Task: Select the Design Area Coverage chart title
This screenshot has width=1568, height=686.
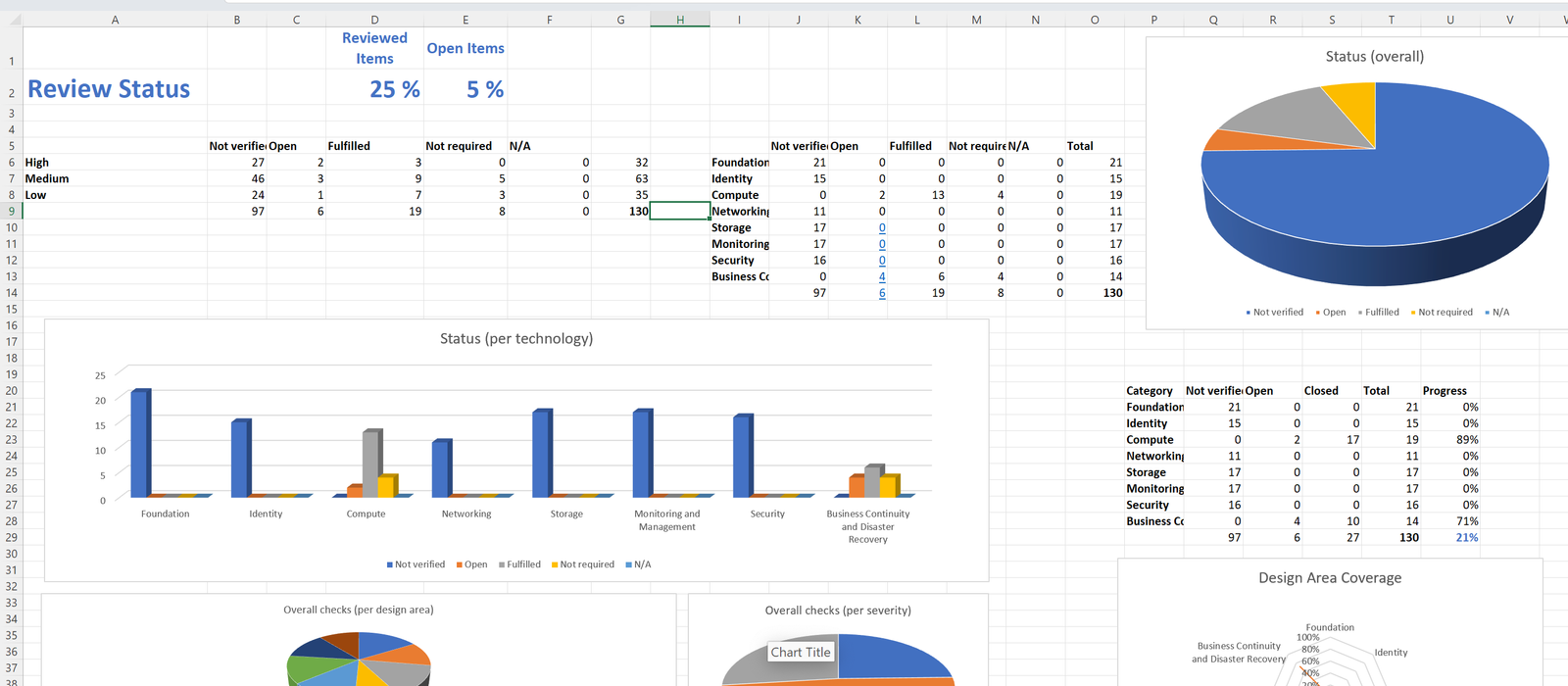Action: 1330,578
